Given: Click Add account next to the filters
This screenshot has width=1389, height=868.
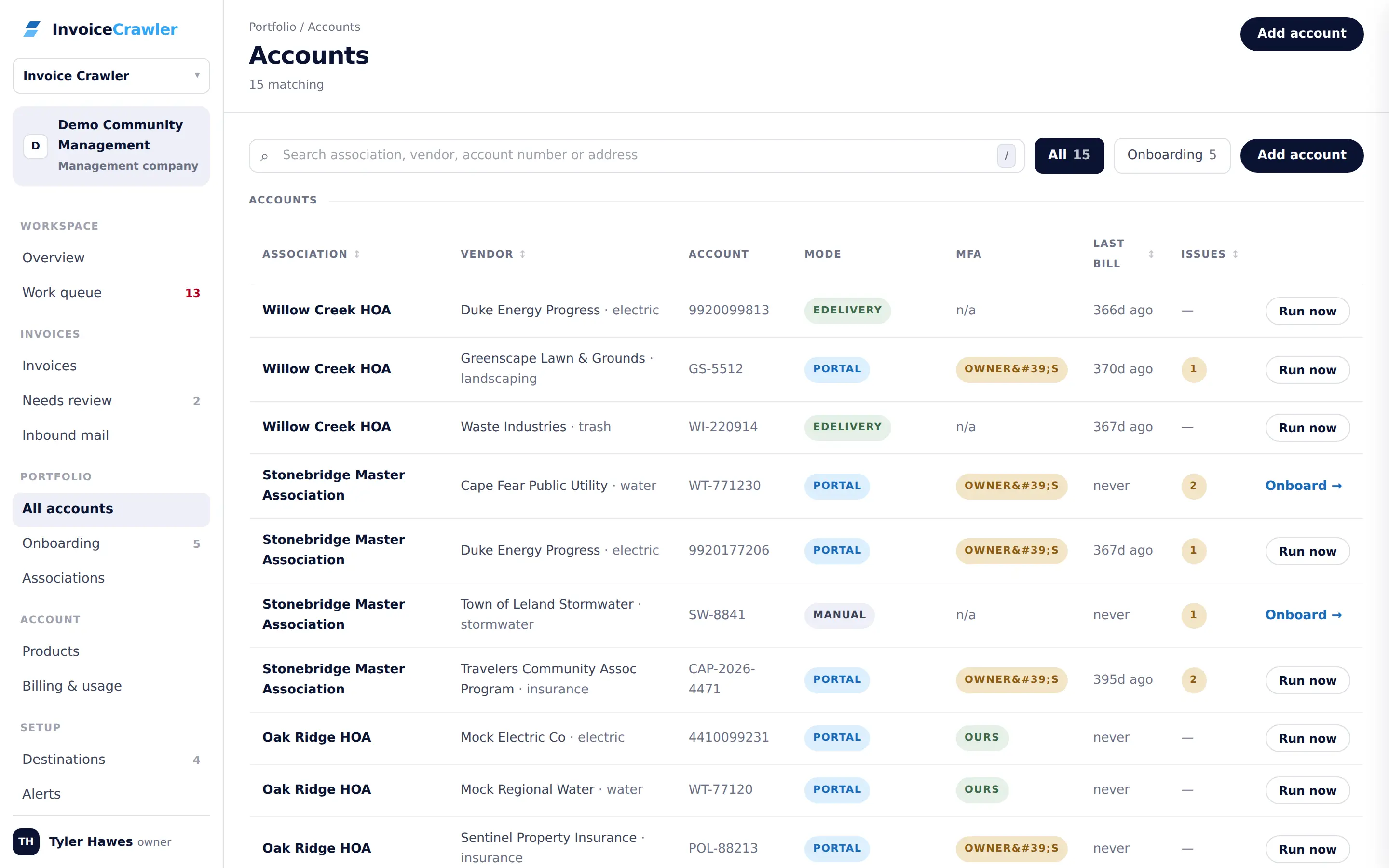Looking at the screenshot, I should point(1301,156).
